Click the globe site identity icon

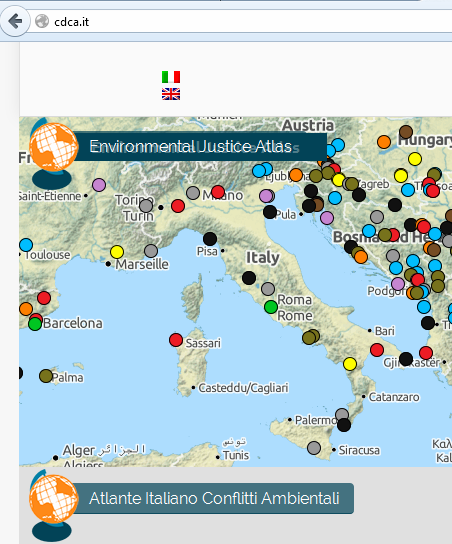point(42,22)
